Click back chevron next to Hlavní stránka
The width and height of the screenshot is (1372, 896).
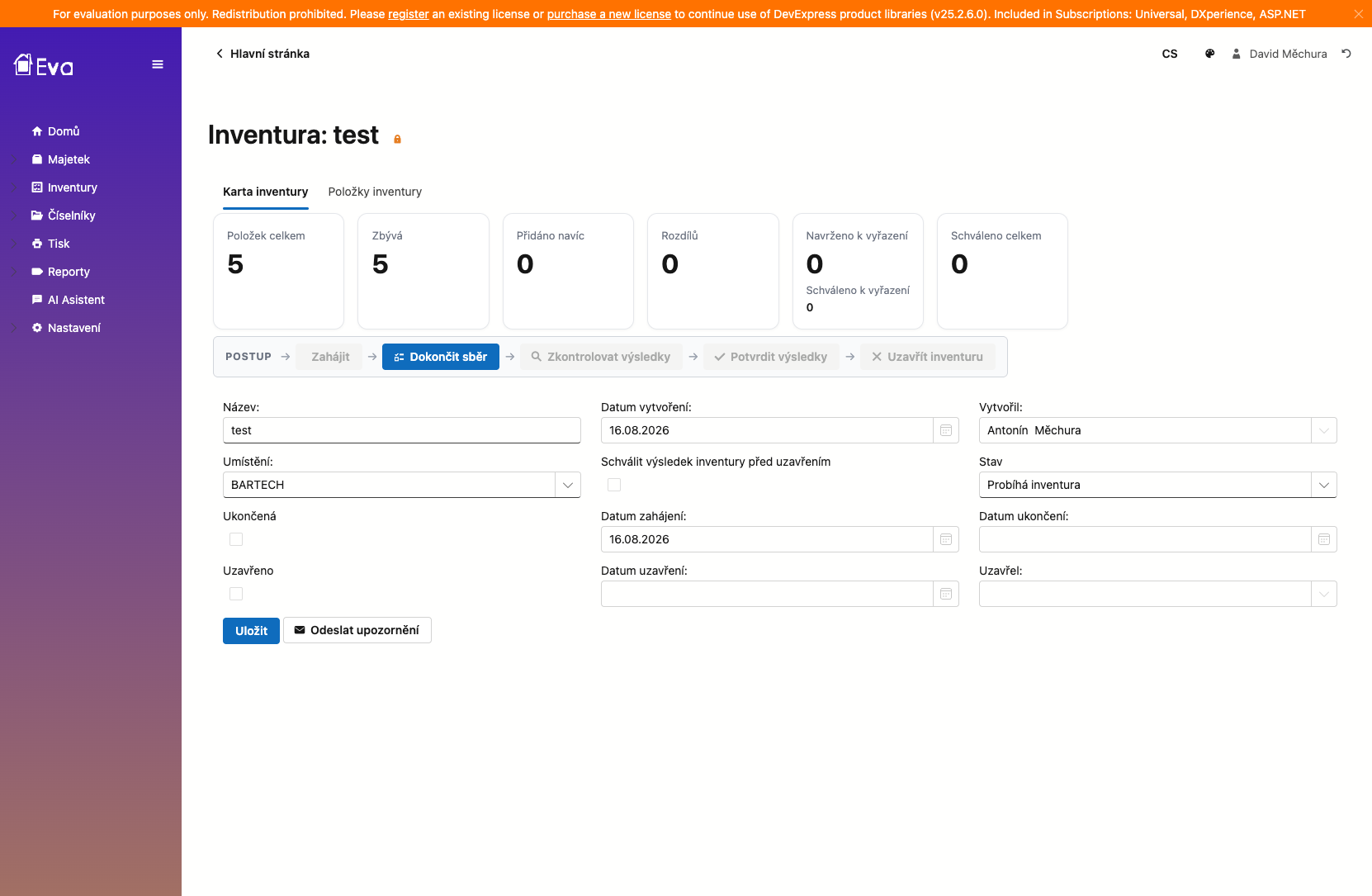pos(219,54)
